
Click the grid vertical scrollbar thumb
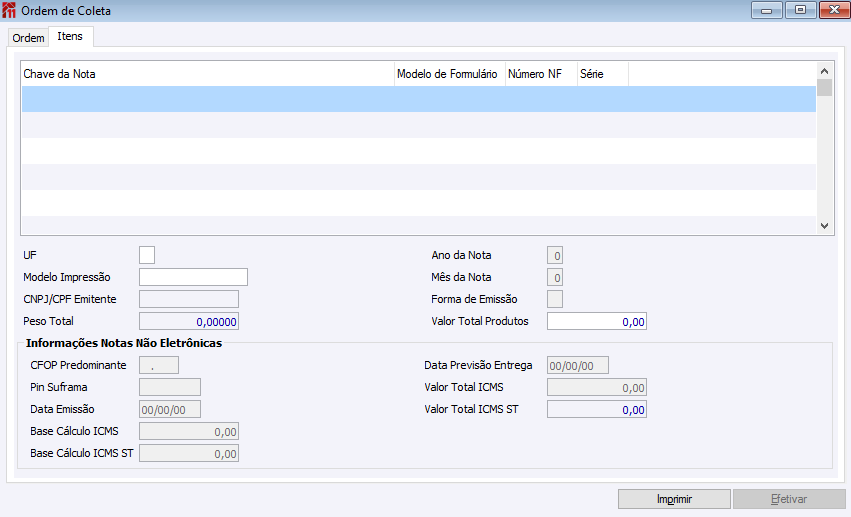point(824,87)
